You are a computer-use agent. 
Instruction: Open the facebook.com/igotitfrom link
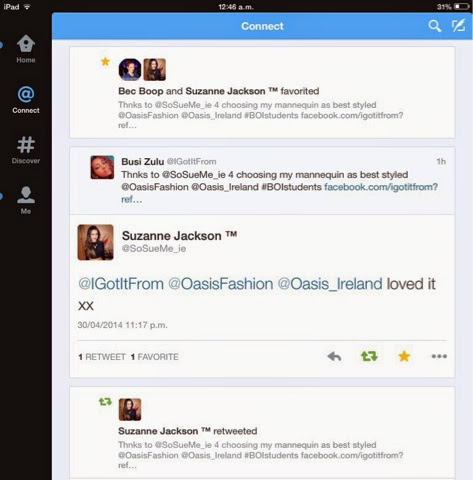point(381,187)
